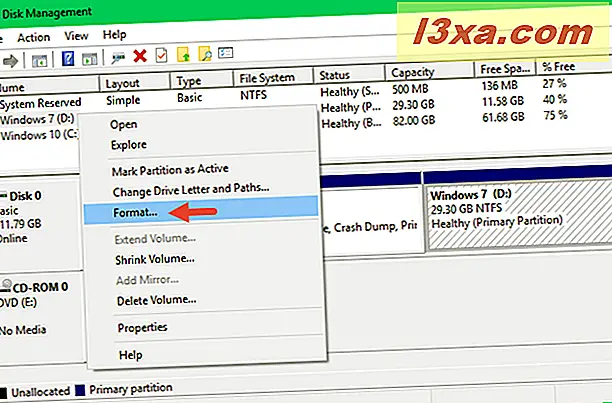
Task: Click the checkmark properties toolbar icon
Action: point(161,55)
